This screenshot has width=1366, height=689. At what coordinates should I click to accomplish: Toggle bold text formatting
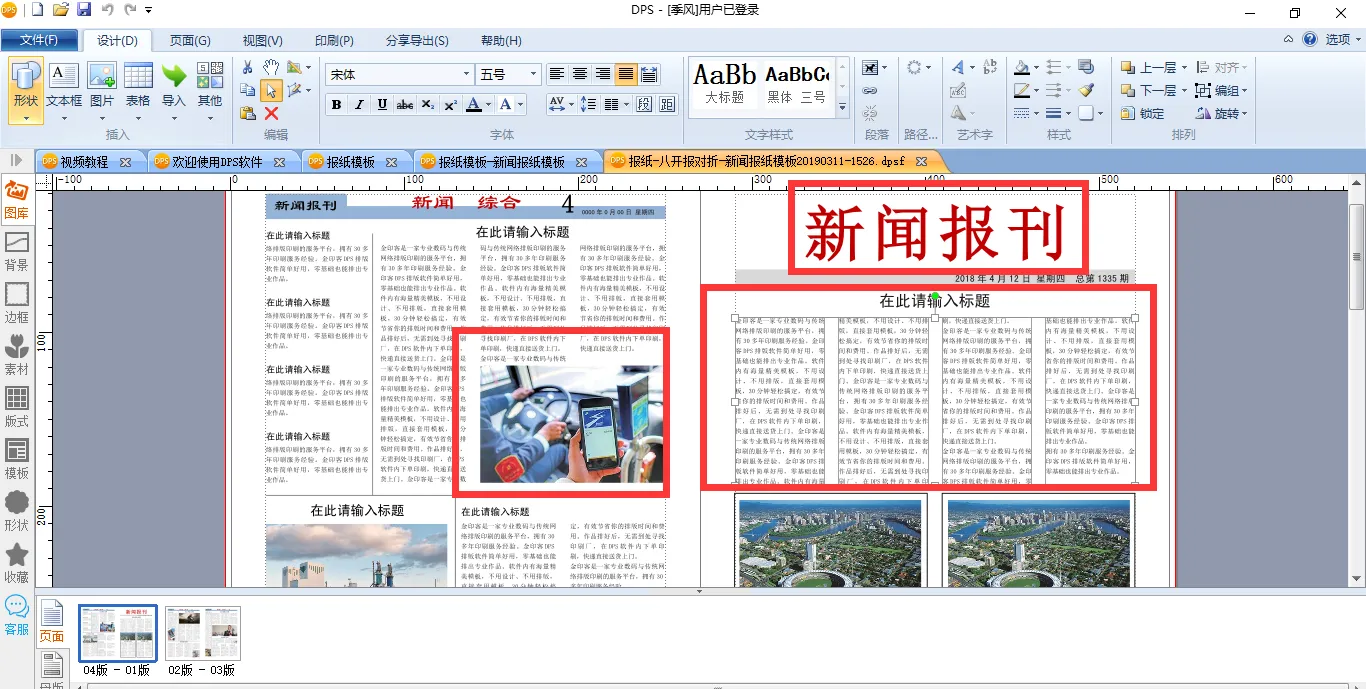pyautogui.click(x=336, y=105)
